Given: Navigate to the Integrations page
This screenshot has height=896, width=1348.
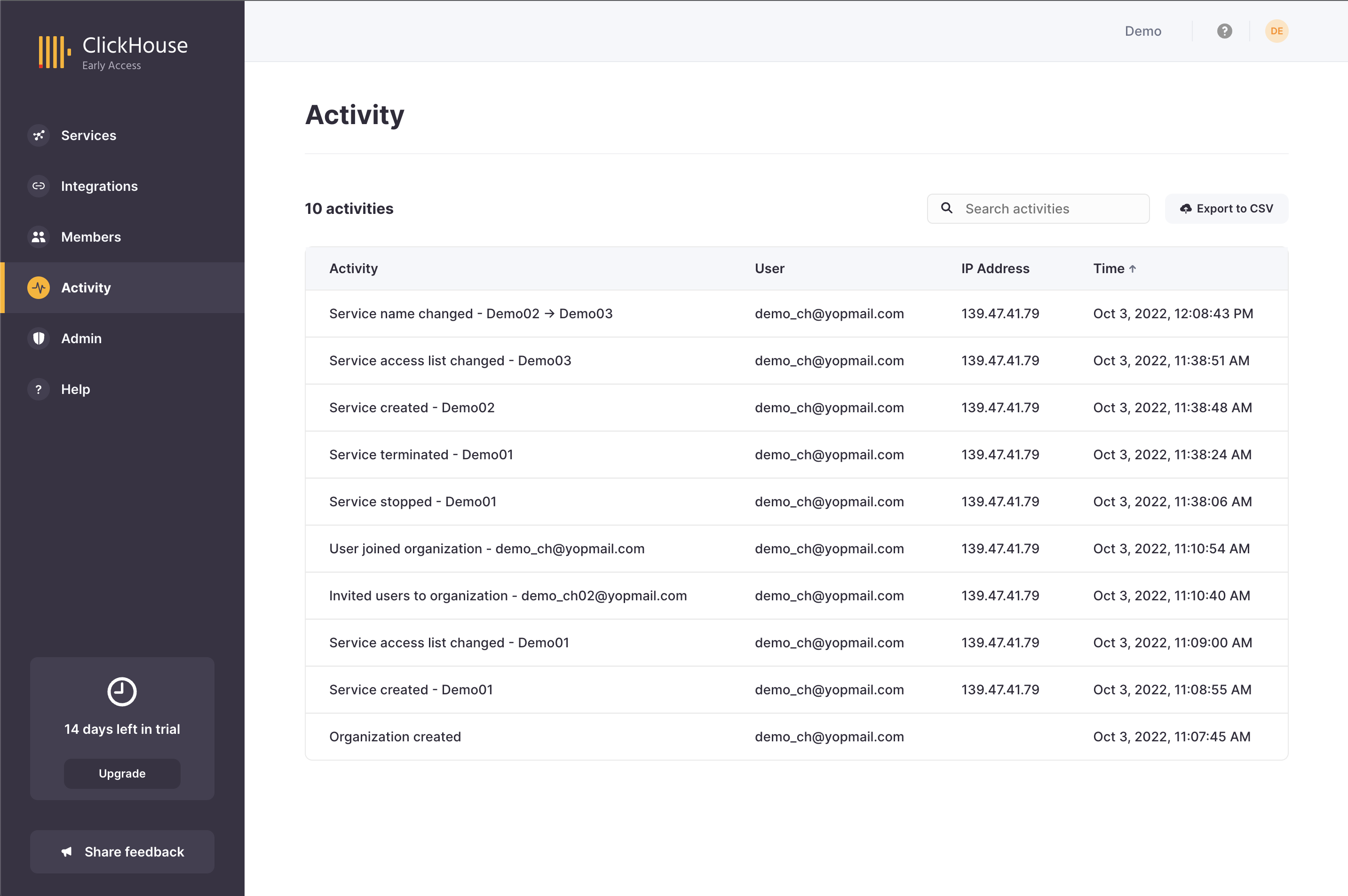Looking at the screenshot, I should 99,186.
